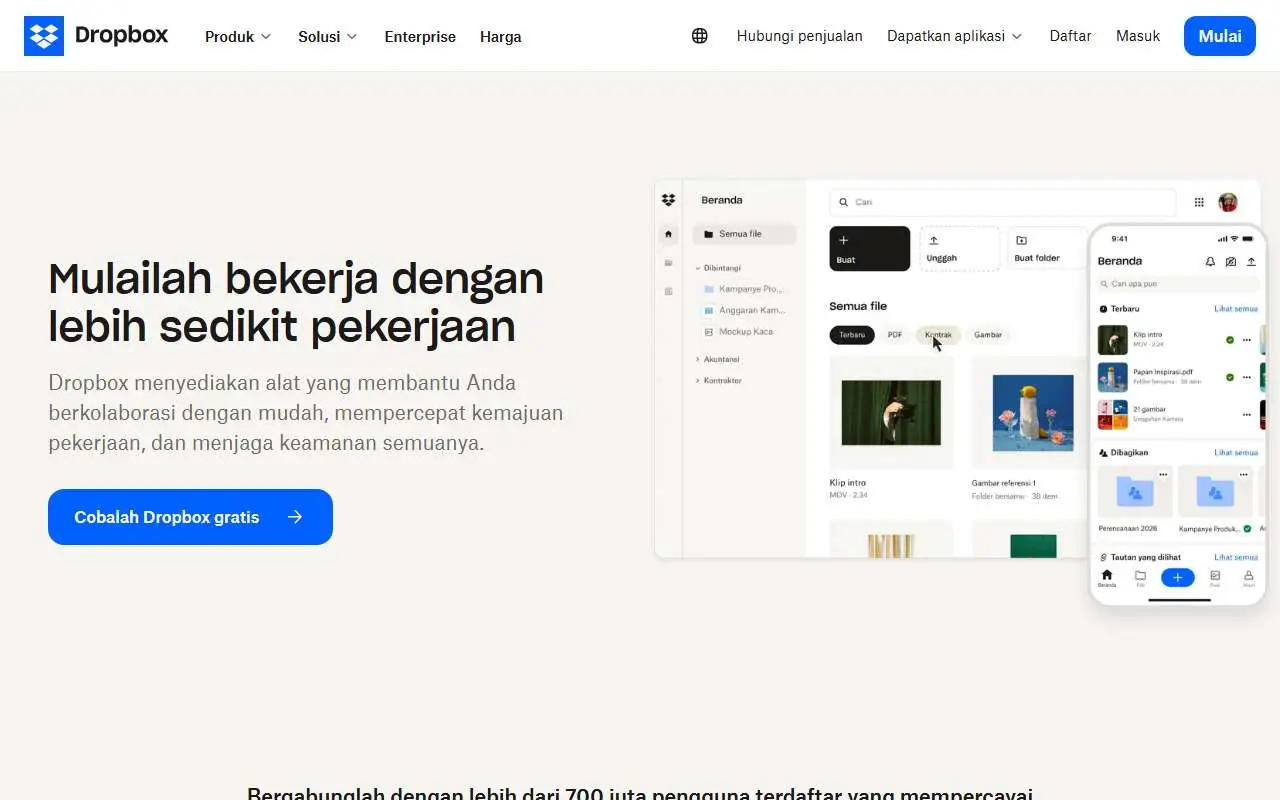Click the Unggah upload tile
This screenshot has height=800, width=1280.
pos(960,249)
